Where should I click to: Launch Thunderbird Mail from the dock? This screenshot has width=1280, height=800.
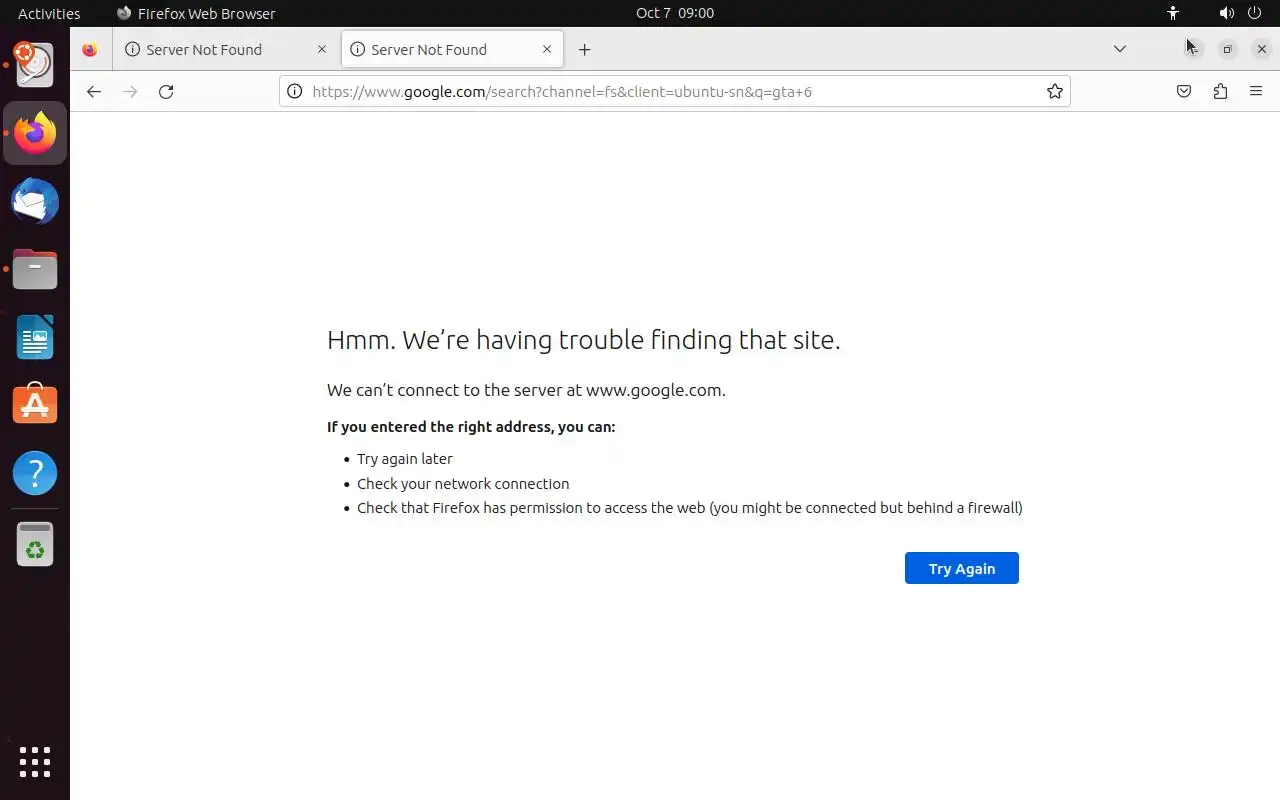(x=35, y=201)
